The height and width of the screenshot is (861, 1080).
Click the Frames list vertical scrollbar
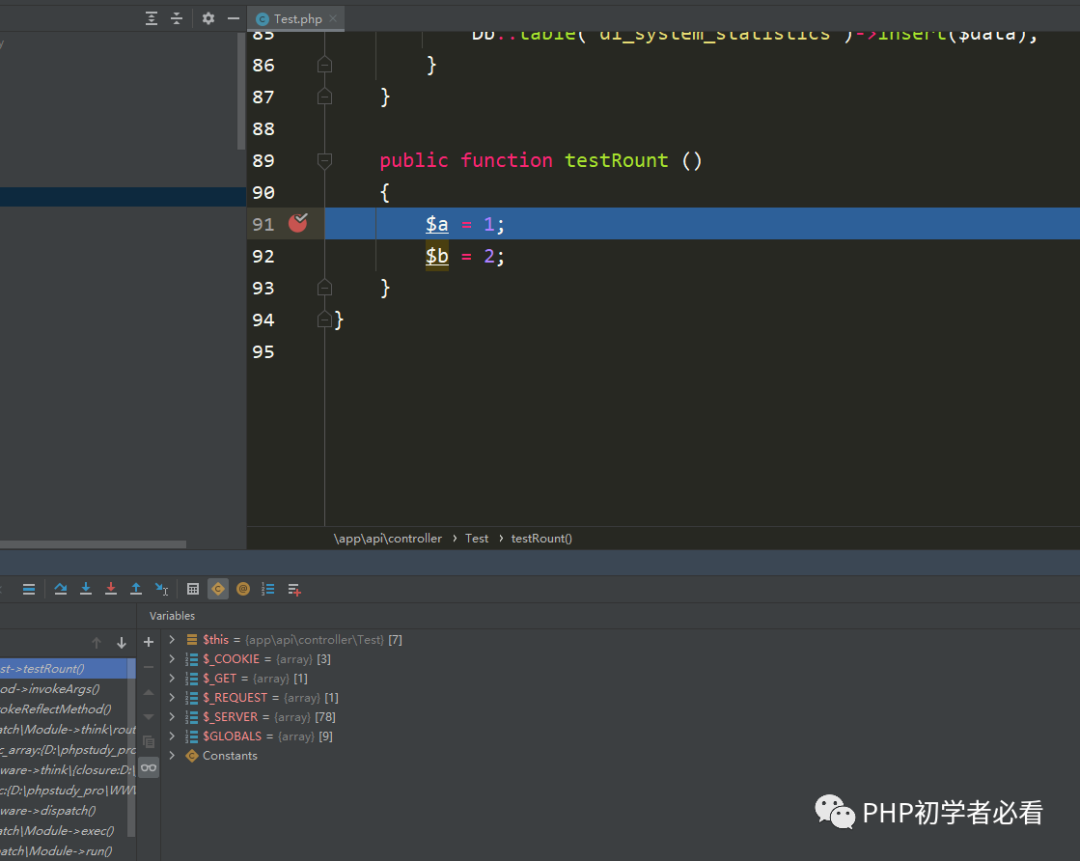click(132, 747)
